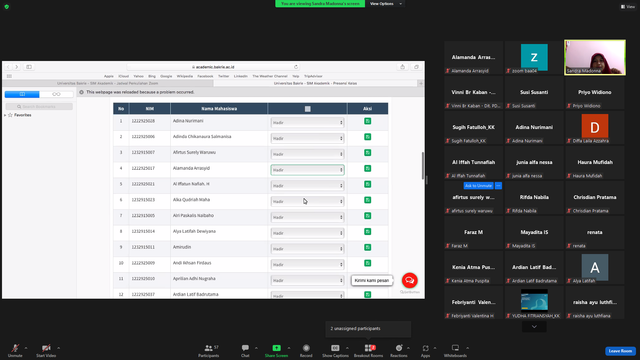Click the green action icon for Adinda Chikanaura Salmanisa
This screenshot has width=640, height=360.
click(367, 137)
